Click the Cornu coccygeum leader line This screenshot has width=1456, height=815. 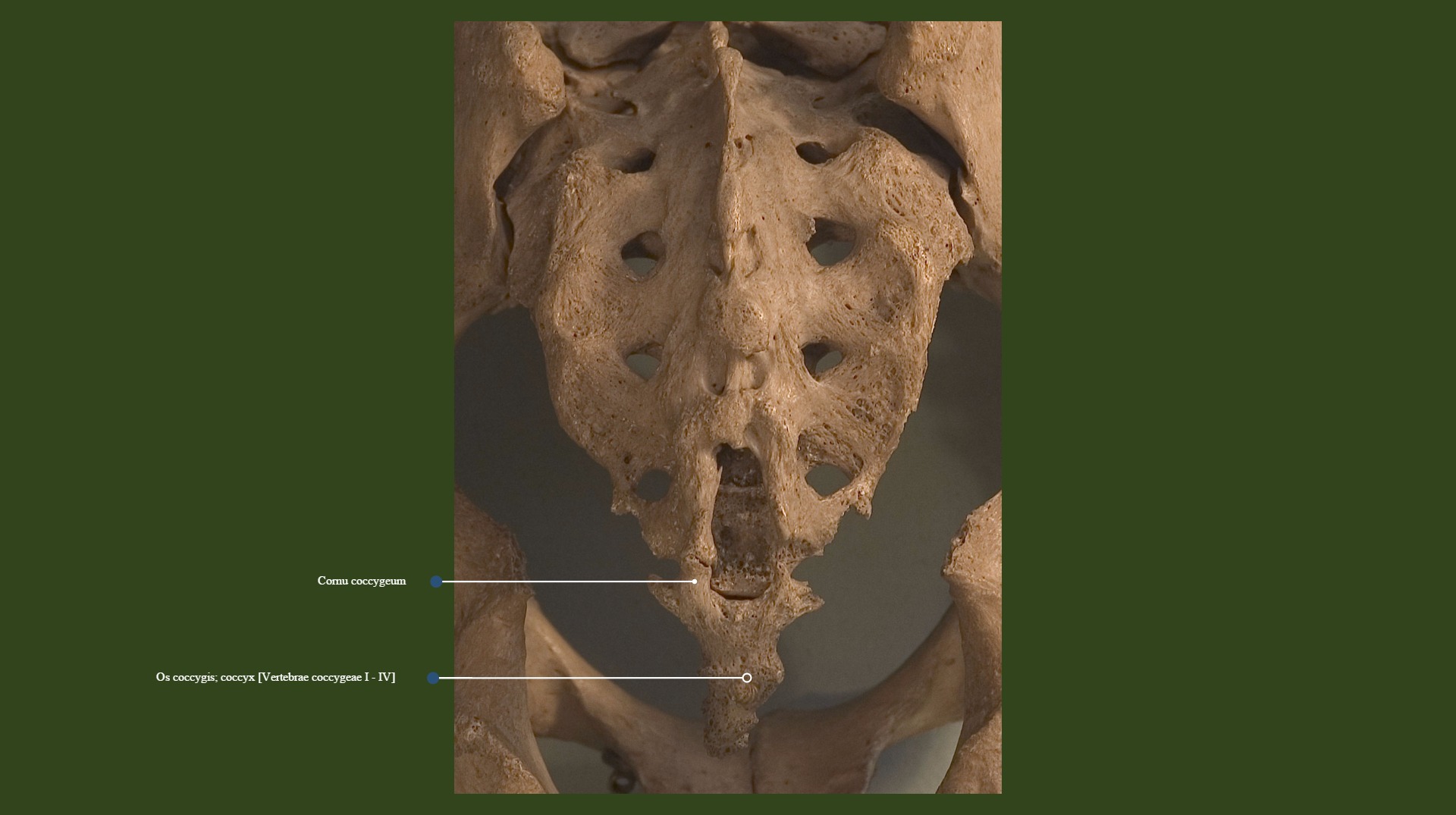click(569, 581)
